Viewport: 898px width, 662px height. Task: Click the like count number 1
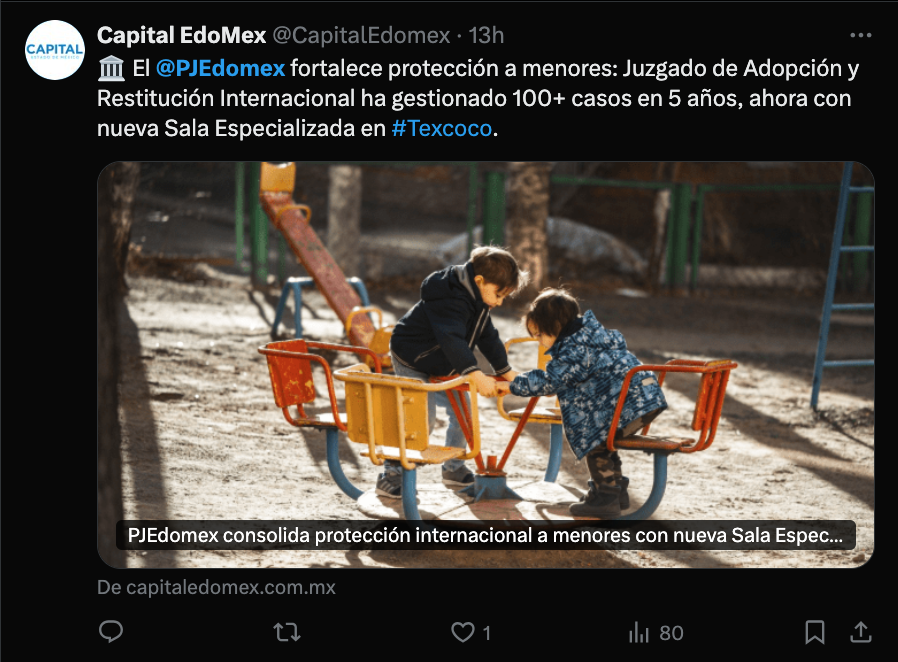click(486, 633)
